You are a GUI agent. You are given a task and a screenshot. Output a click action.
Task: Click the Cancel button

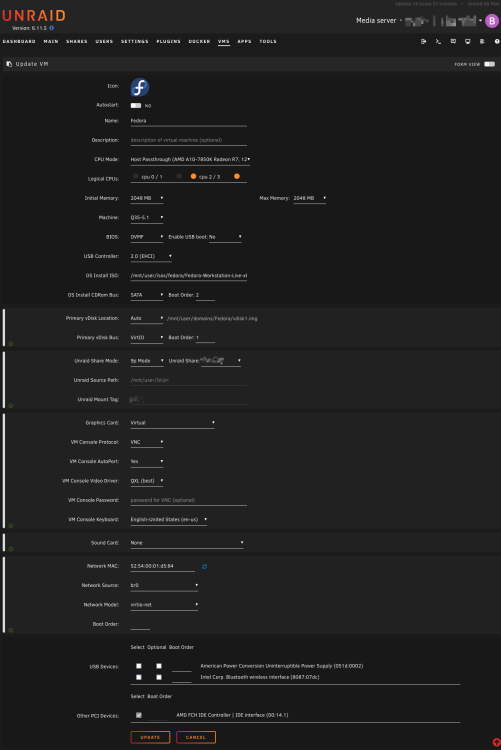[196, 737]
